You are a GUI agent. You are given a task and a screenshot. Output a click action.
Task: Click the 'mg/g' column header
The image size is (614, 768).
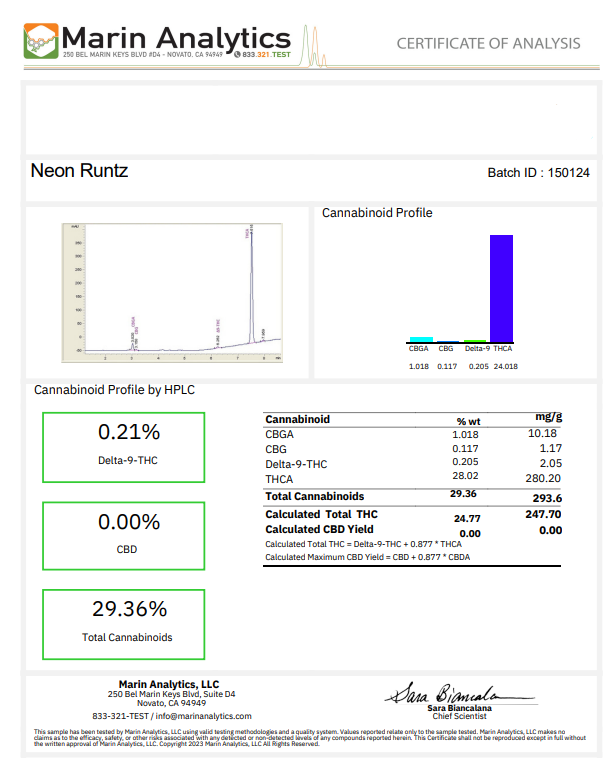[x=548, y=417]
